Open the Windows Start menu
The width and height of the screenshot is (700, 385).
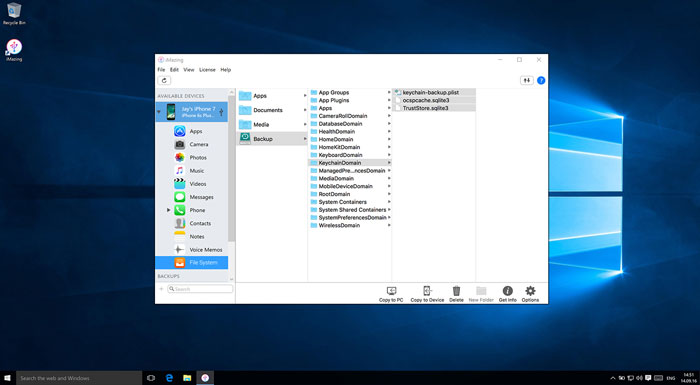click(8, 378)
